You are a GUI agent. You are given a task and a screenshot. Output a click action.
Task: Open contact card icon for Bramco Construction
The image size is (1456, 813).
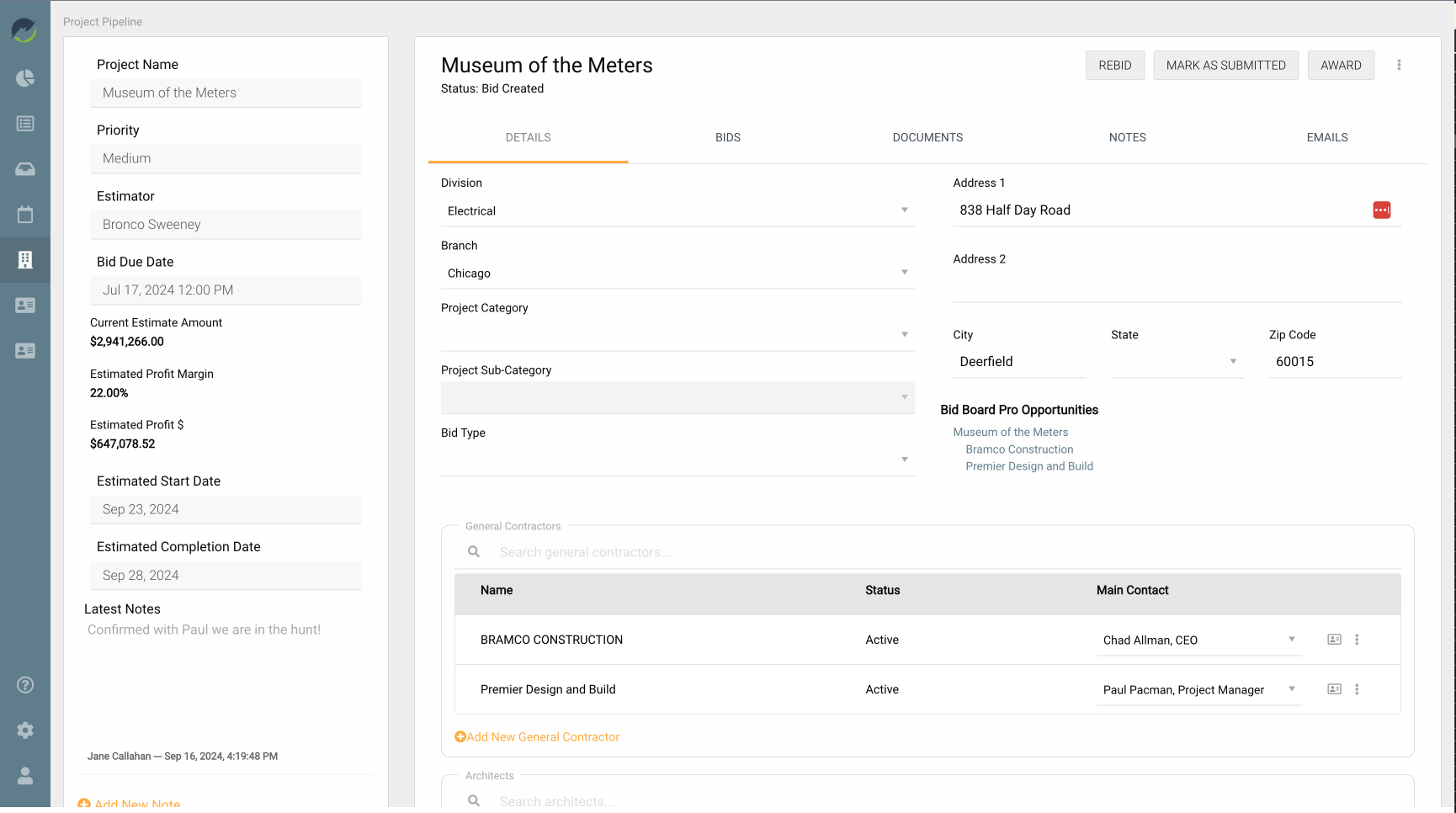1334,640
